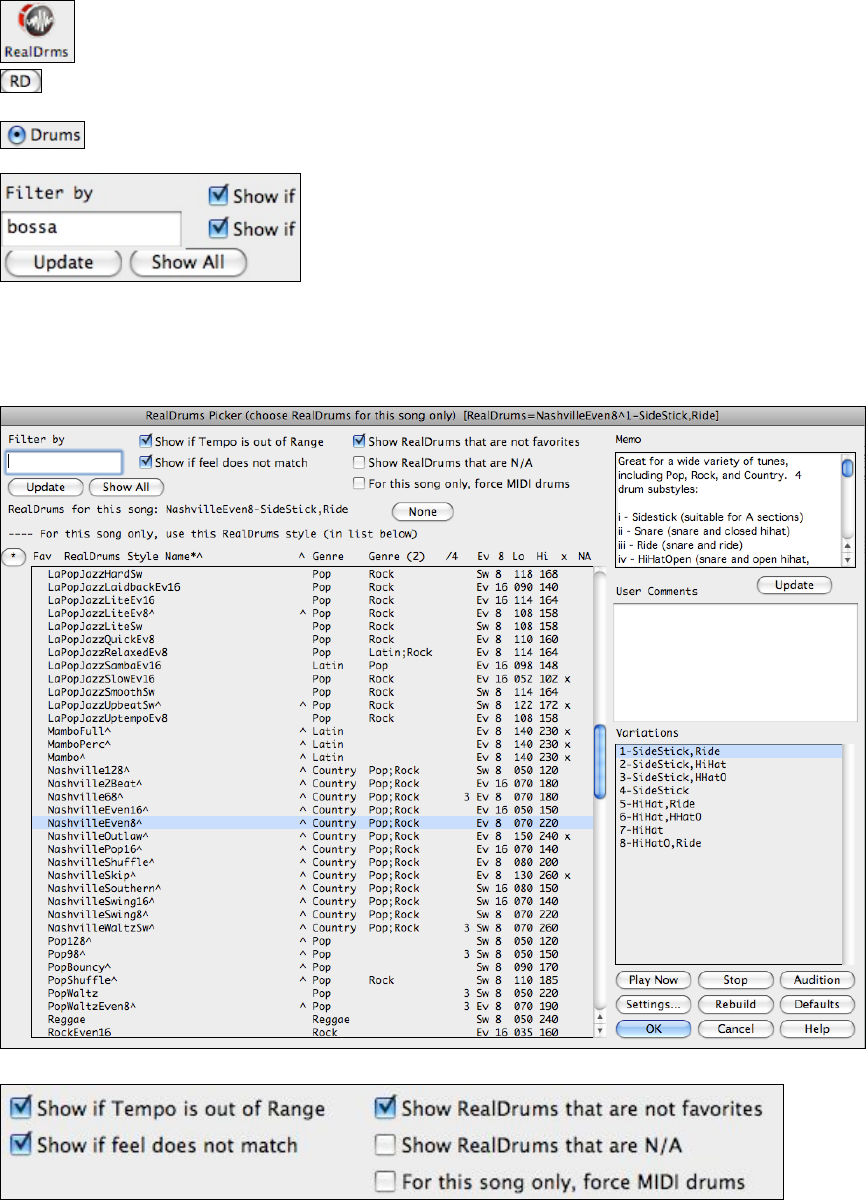The width and height of the screenshot is (866, 1200).
Task: Click the asterisk favorites button above the list
Action: tap(15, 555)
